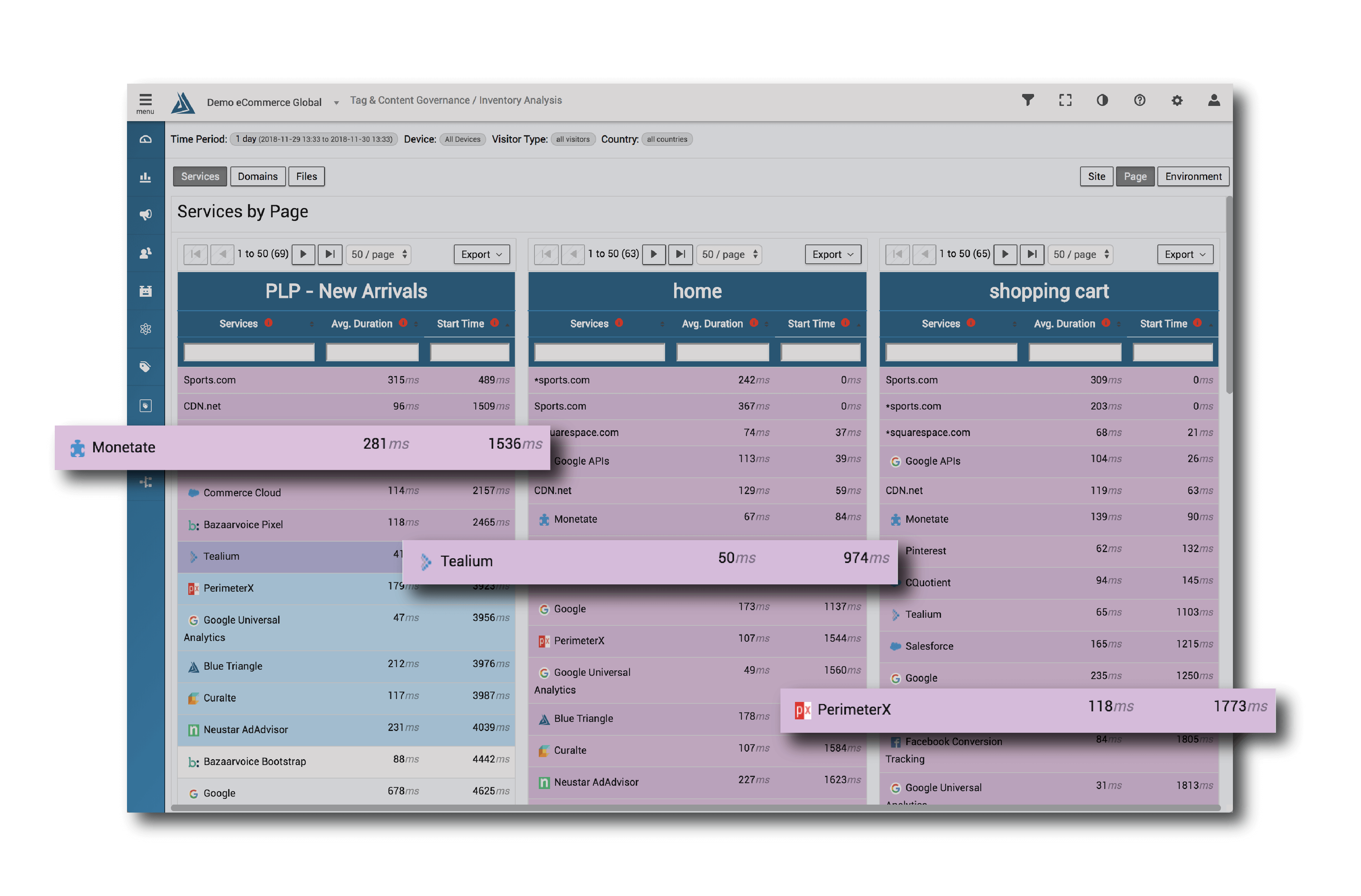Screen dimensions: 1361x896
Task: Open the settings gear icon
Action: [1177, 100]
